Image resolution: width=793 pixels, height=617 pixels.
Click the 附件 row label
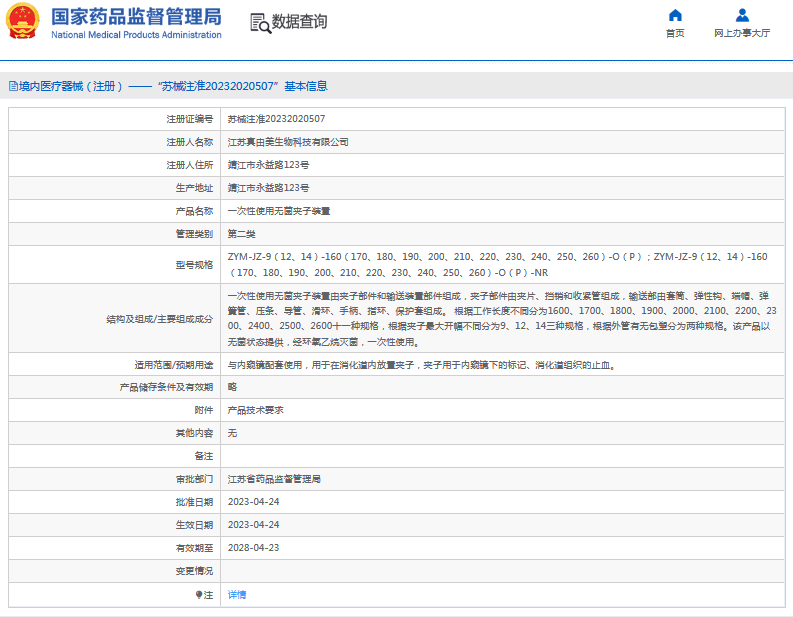204,410
